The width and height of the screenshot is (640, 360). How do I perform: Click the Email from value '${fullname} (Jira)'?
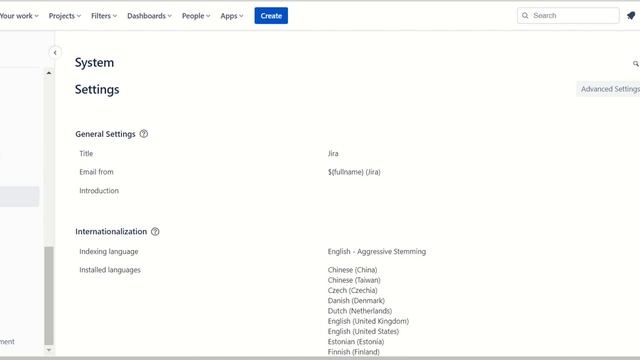tap(354, 172)
